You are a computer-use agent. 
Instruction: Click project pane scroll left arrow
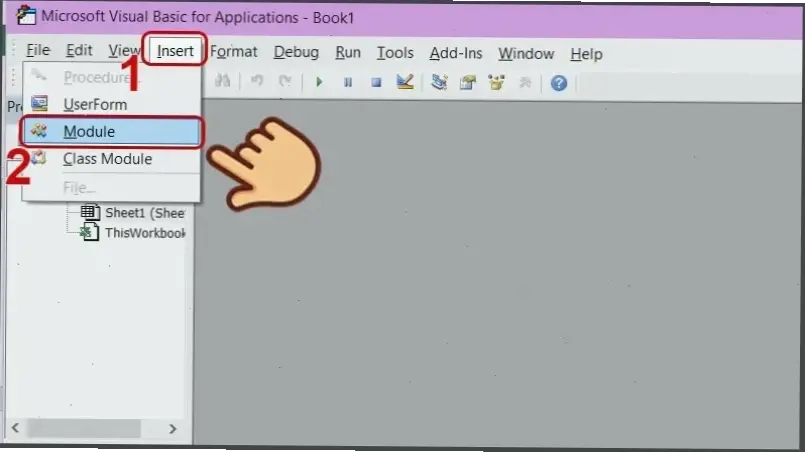coord(15,428)
